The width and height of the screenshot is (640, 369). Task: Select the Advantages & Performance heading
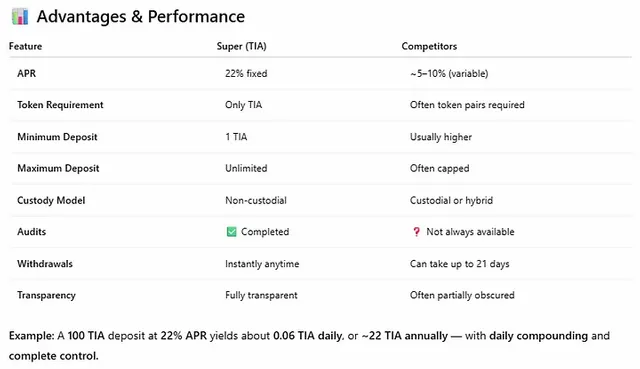(141, 17)
